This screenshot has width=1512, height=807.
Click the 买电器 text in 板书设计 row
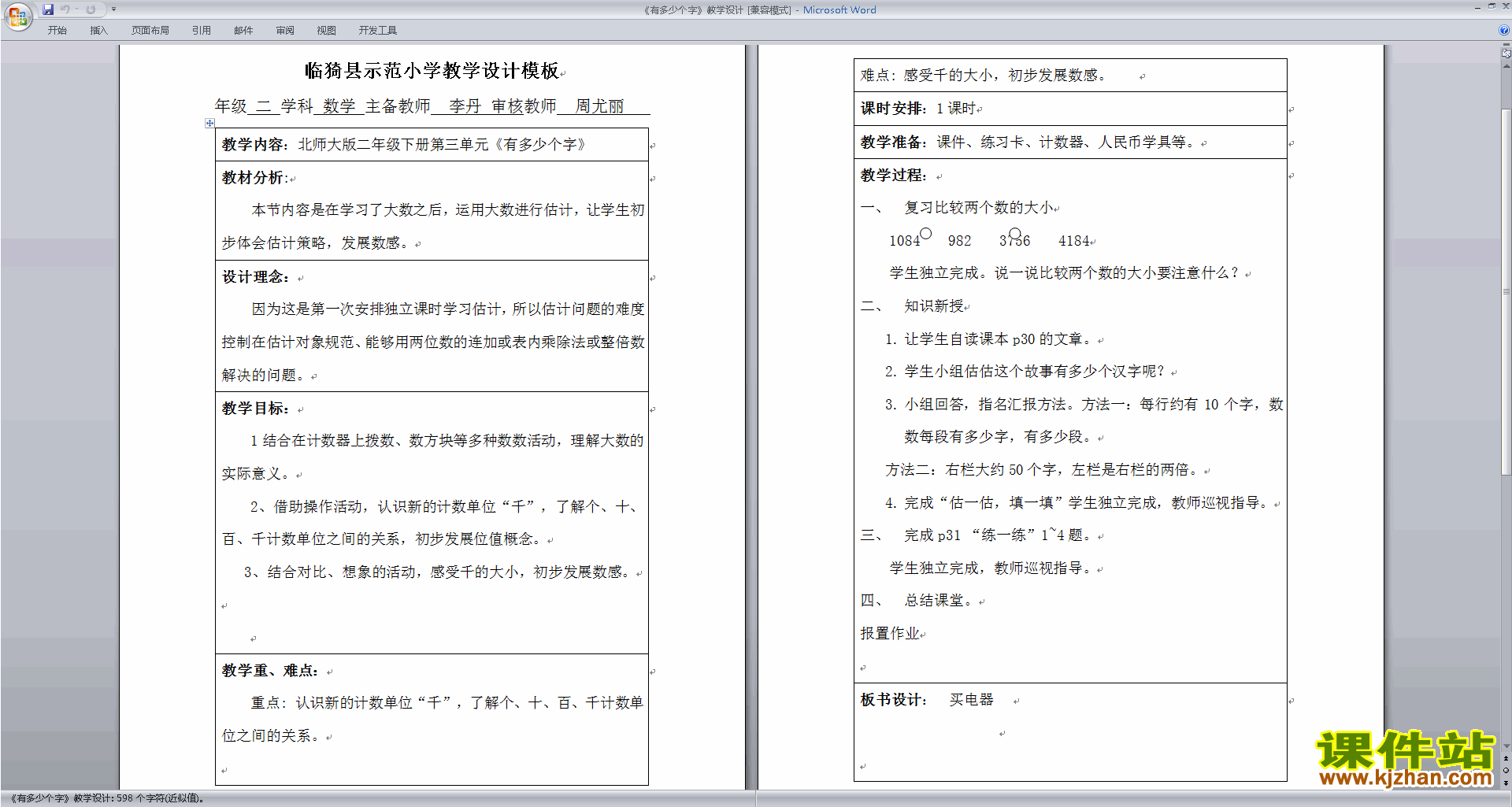point(971,700)
